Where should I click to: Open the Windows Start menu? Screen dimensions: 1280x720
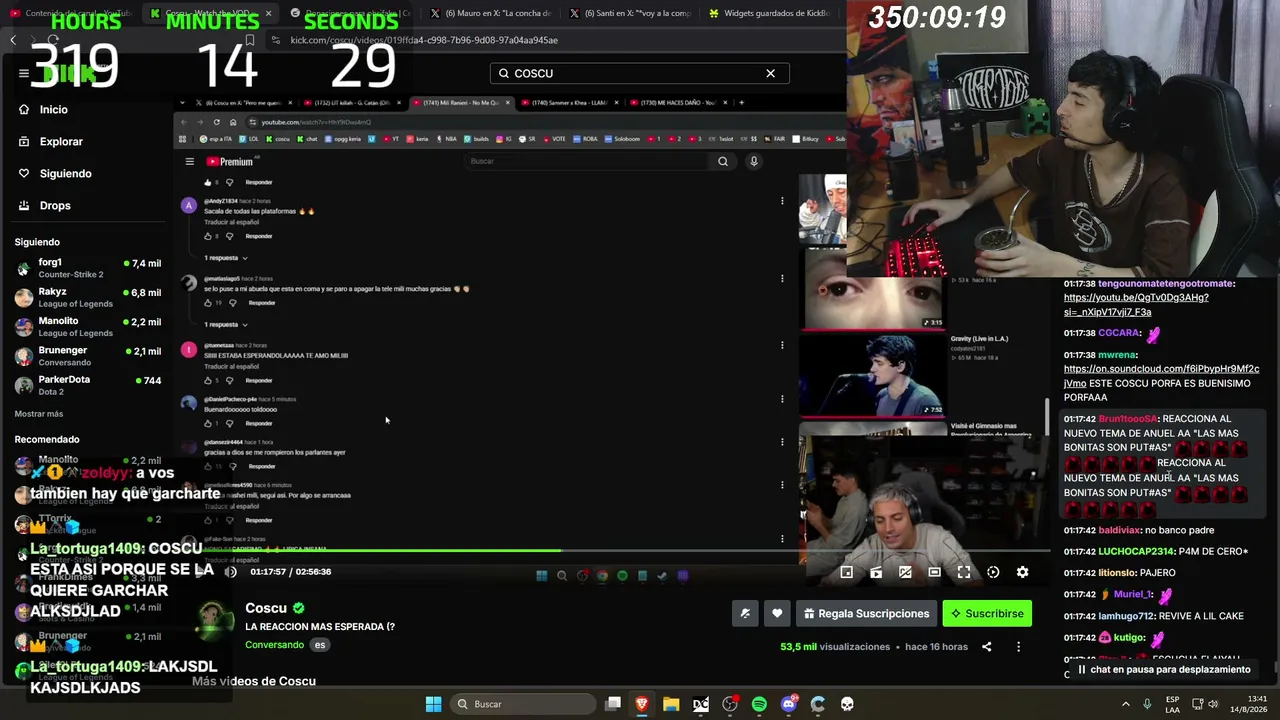pos(433,704)
